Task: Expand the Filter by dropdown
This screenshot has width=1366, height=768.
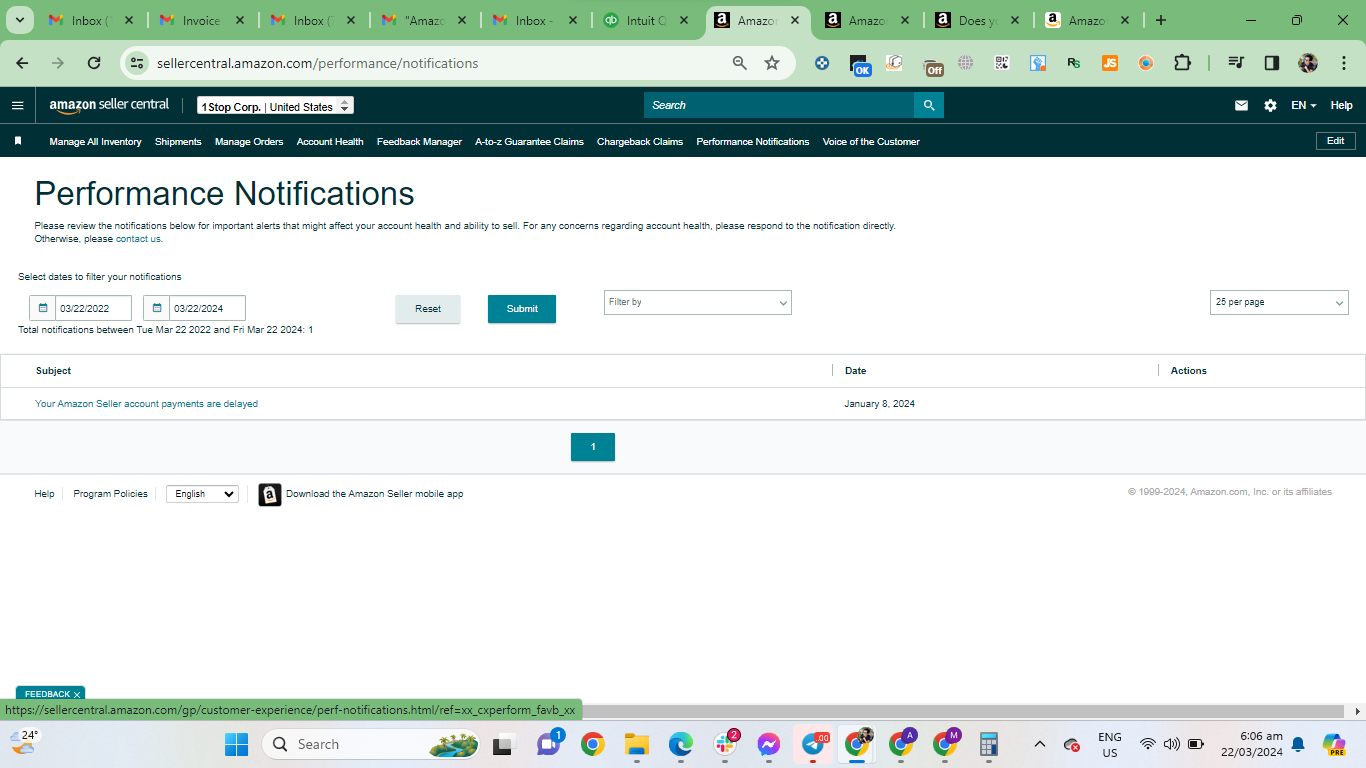Action: click(698, 302)
